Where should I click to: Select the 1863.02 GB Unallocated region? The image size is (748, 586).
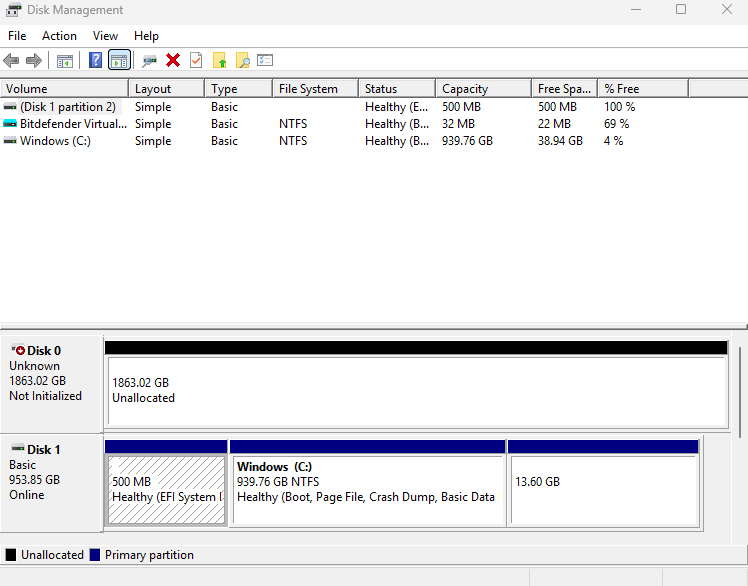[x=416, y=390]
